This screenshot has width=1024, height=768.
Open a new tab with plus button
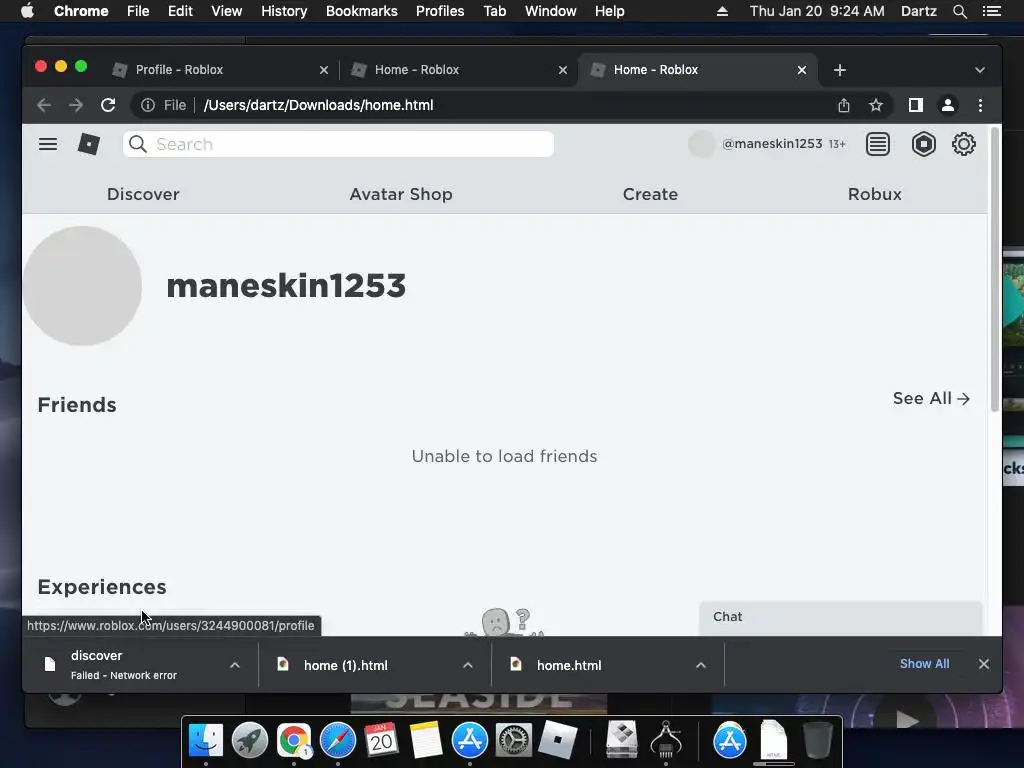(x=840, y=70)
